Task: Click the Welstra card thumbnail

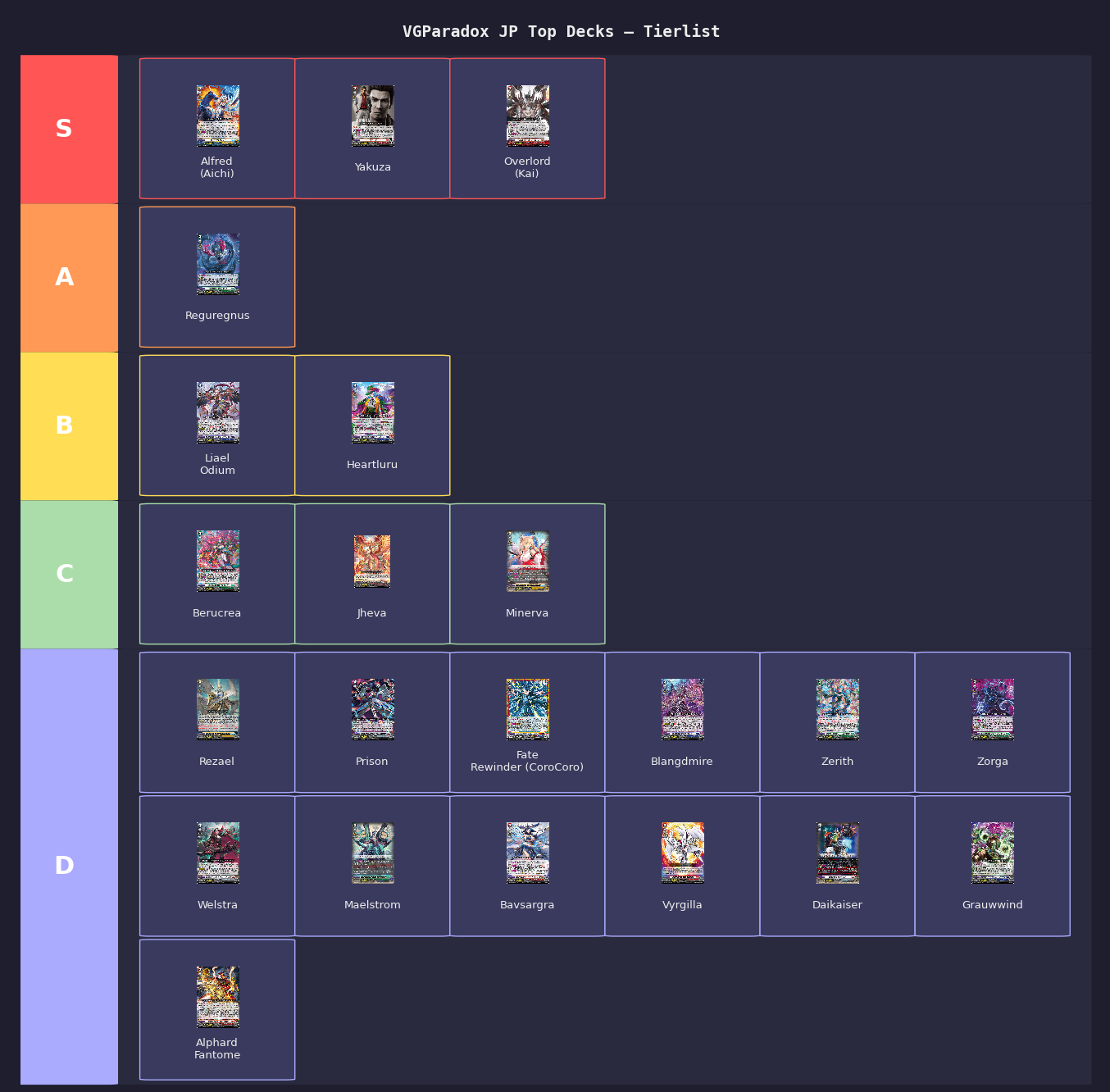Action: (x=217, y=853)
